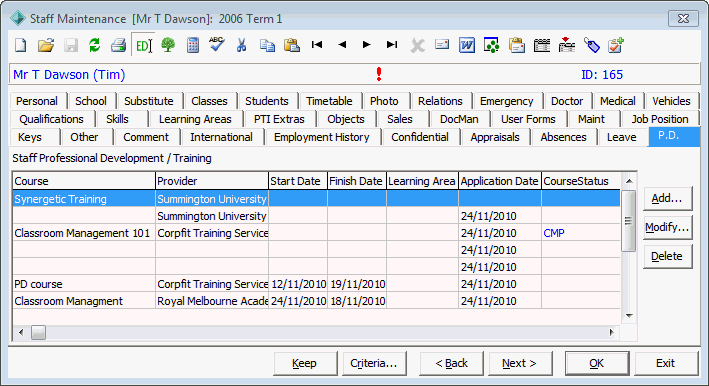Click the grayed Save floppy disk icon
Image resolution: width=709 pixels, height=386 pixels.
(71, 45)
